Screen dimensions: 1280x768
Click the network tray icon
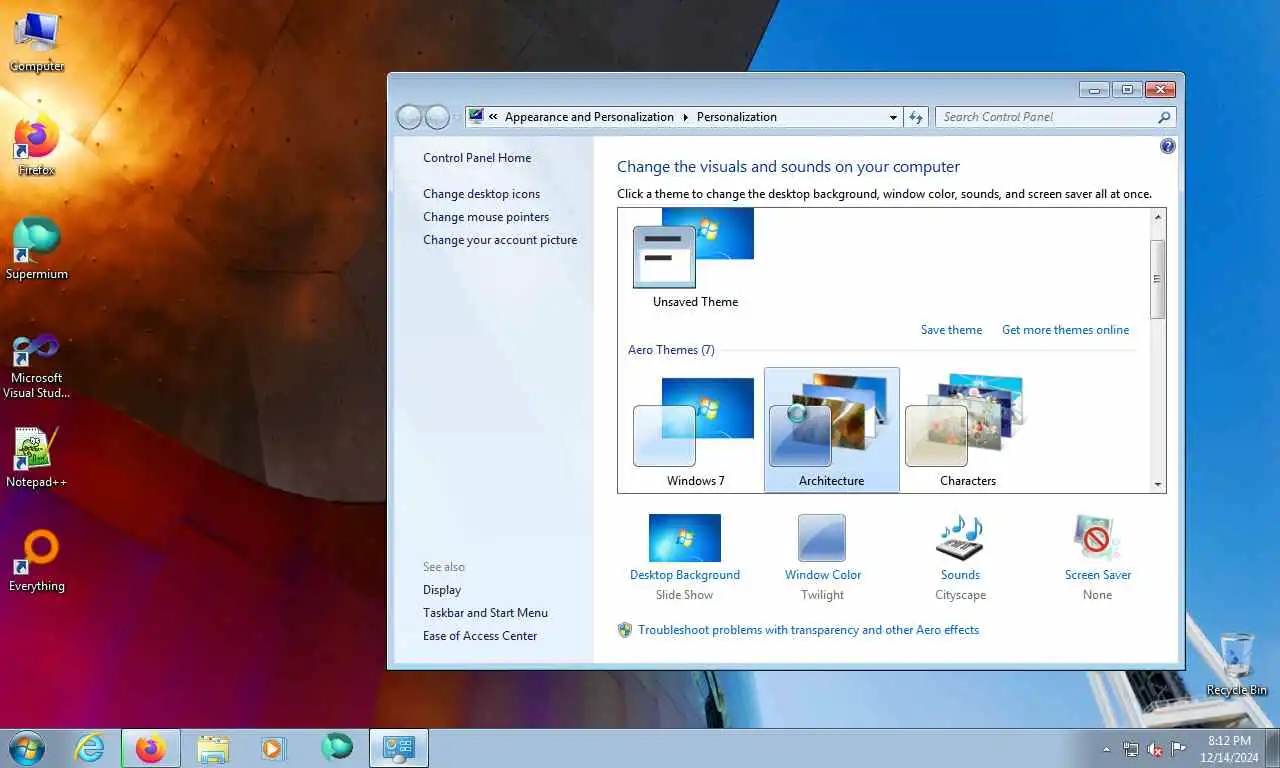1131,749
